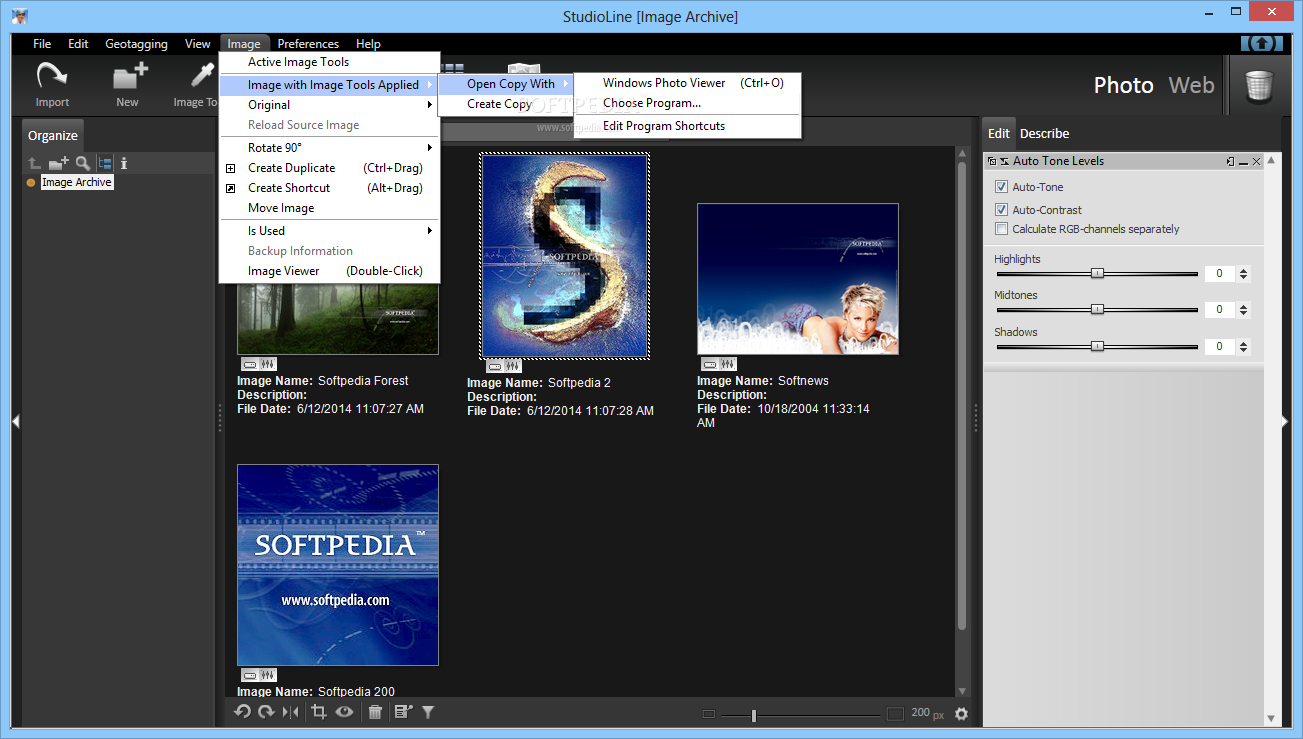Select Image Archive tree item
The image size is (1303, 739).
pyautogui.click(x=77, y=182)
